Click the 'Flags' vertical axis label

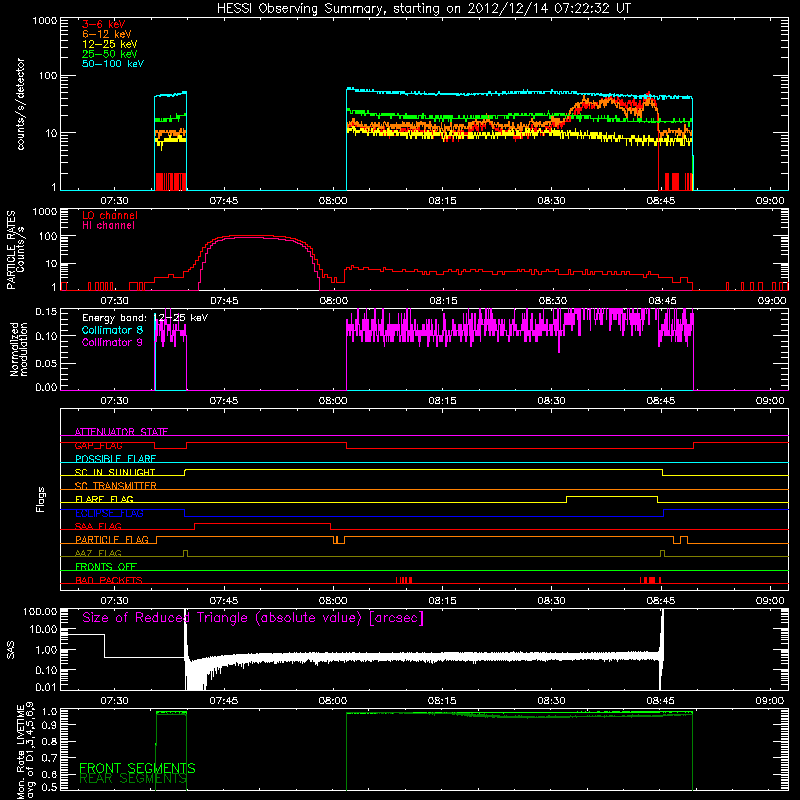(x=41, y=500)
